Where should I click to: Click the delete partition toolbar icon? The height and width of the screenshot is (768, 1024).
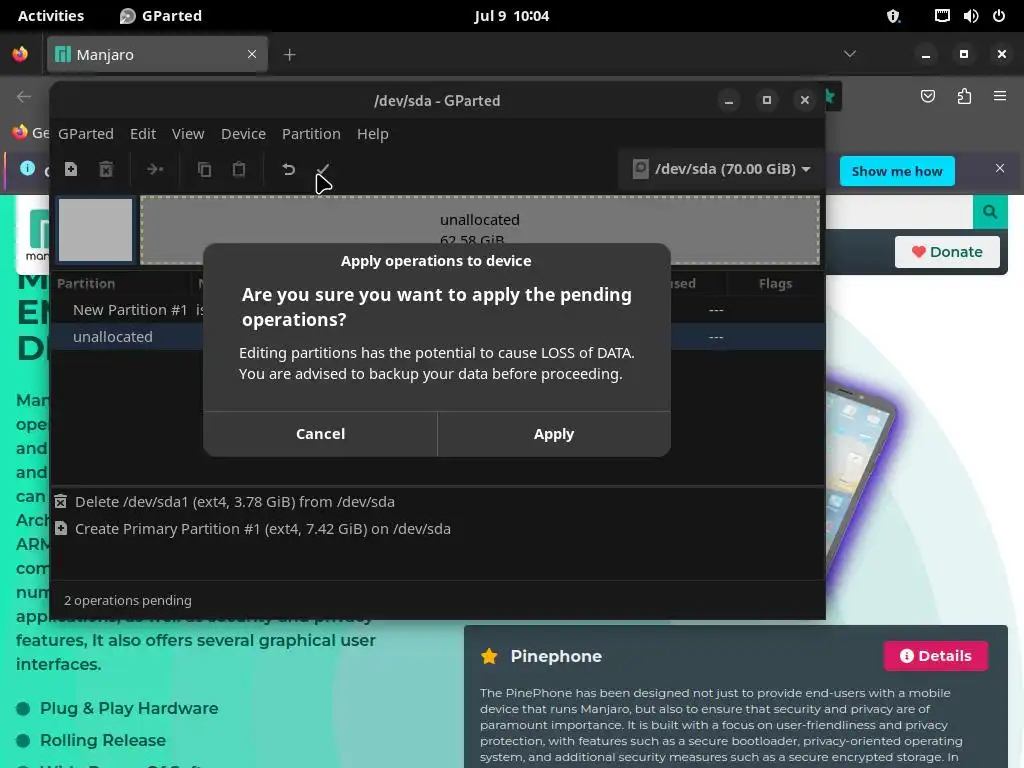[106, 170]
